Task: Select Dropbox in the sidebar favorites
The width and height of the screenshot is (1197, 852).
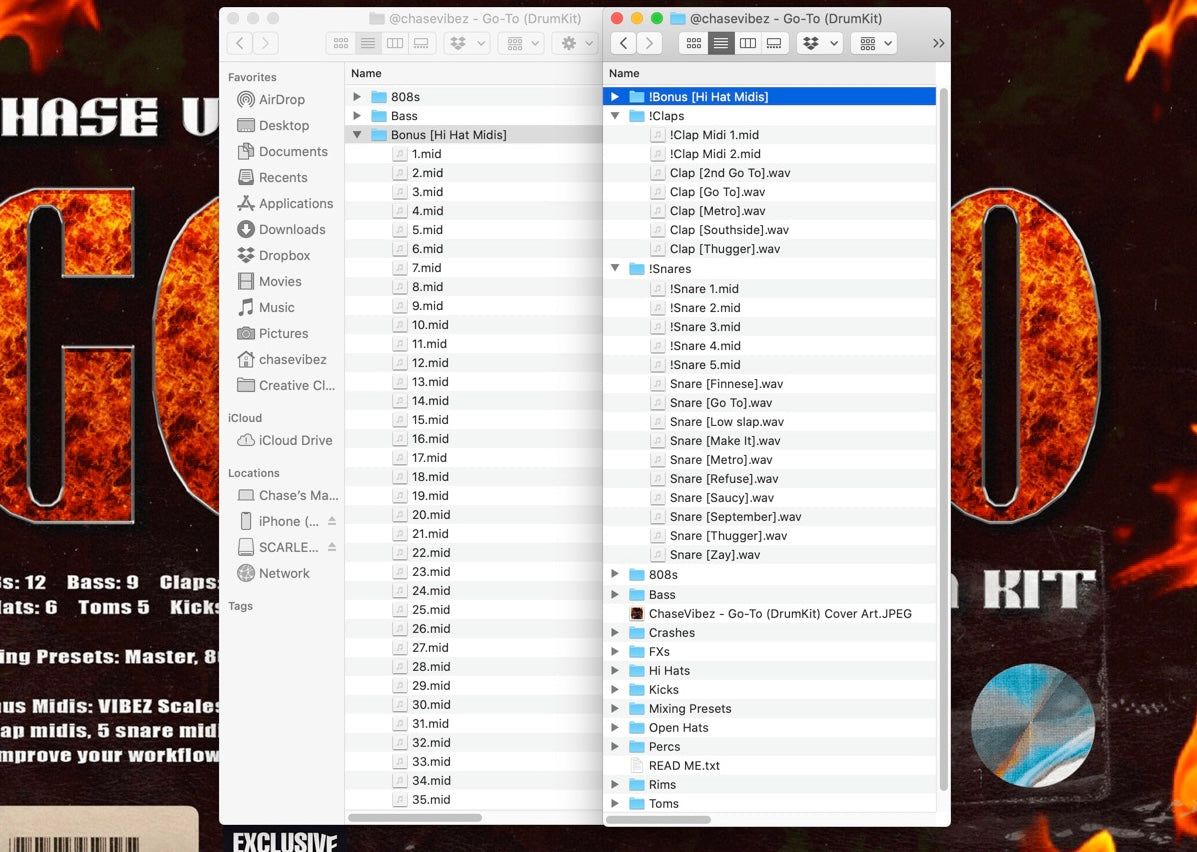Action: 273,255
